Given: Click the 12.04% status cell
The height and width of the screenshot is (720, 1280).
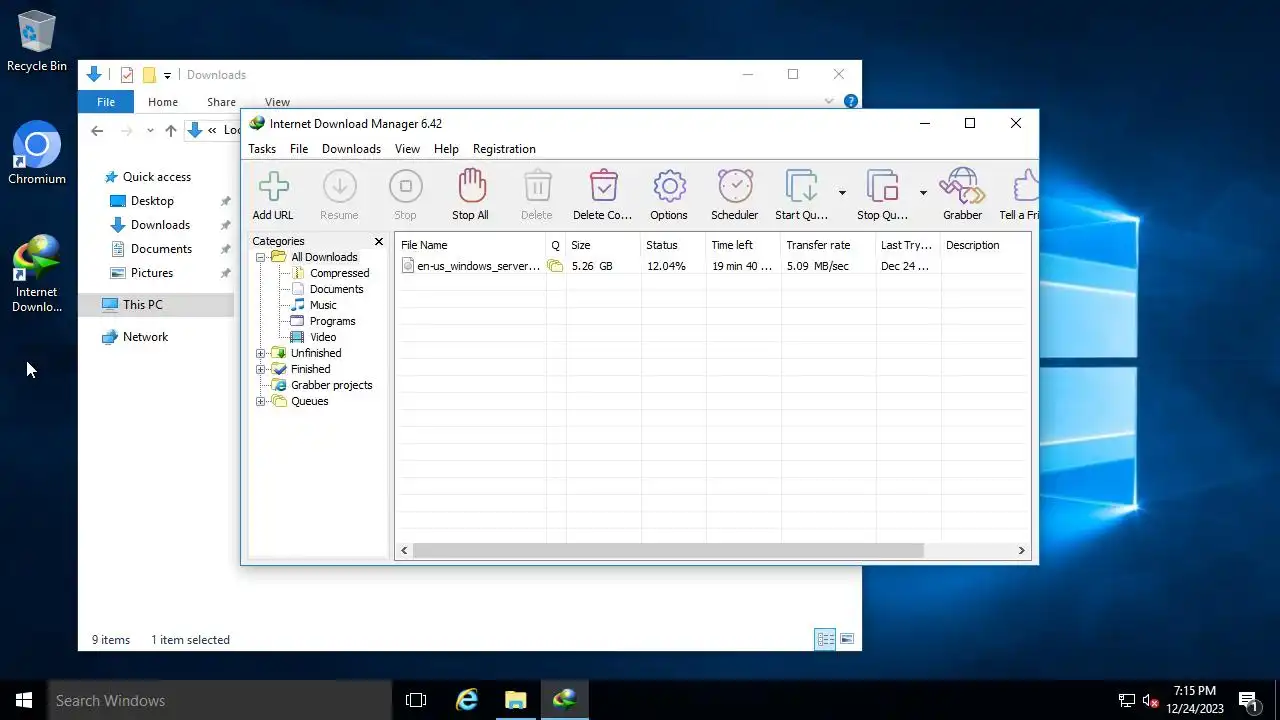Looking at the screenshot, I should click(666, 266).
